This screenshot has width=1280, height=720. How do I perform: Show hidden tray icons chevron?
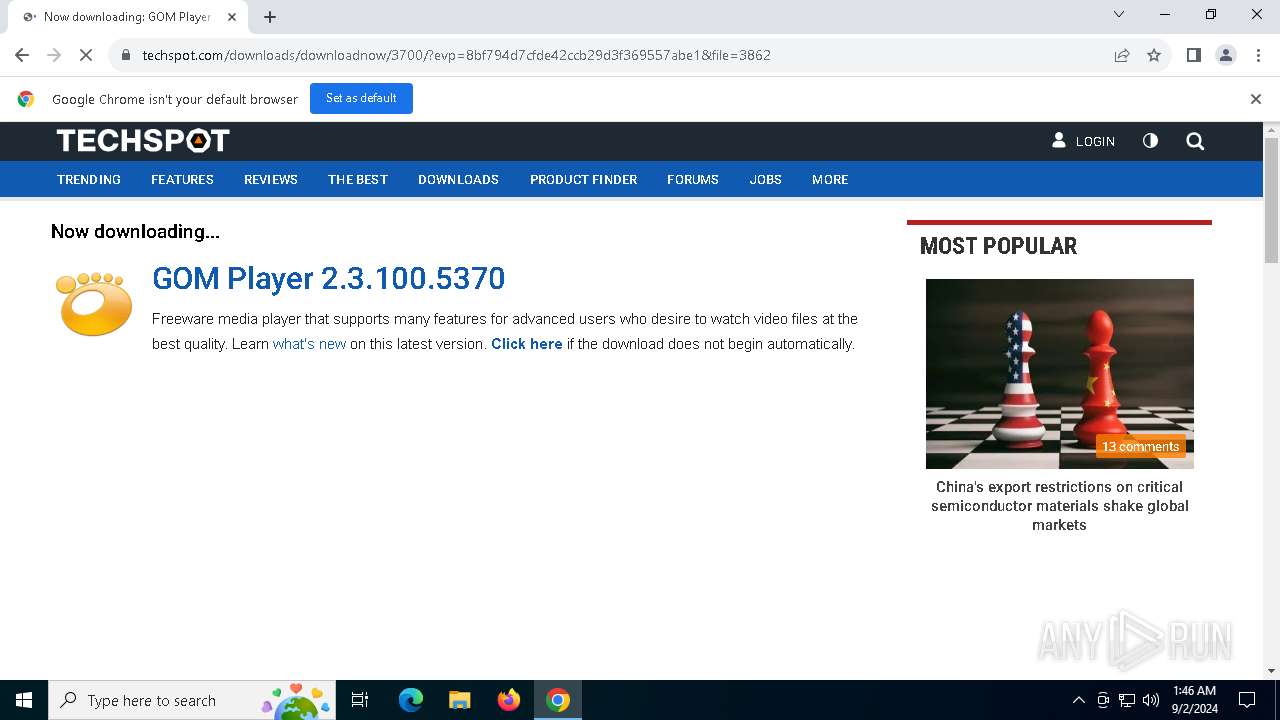(1078, 700)
